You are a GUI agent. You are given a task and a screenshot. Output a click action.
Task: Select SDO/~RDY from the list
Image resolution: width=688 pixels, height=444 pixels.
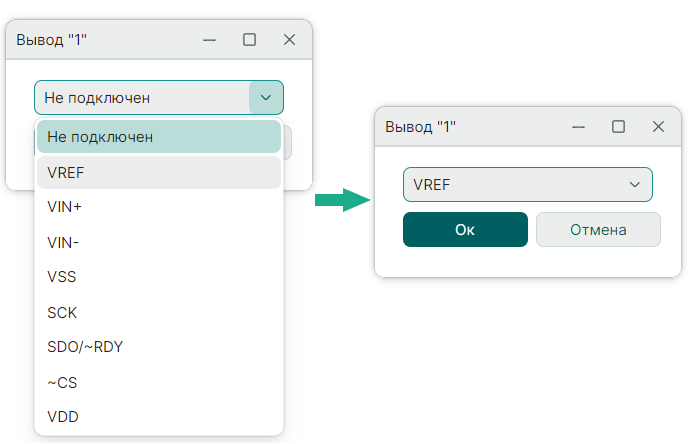pyautogui.click(x=158, y=347)
